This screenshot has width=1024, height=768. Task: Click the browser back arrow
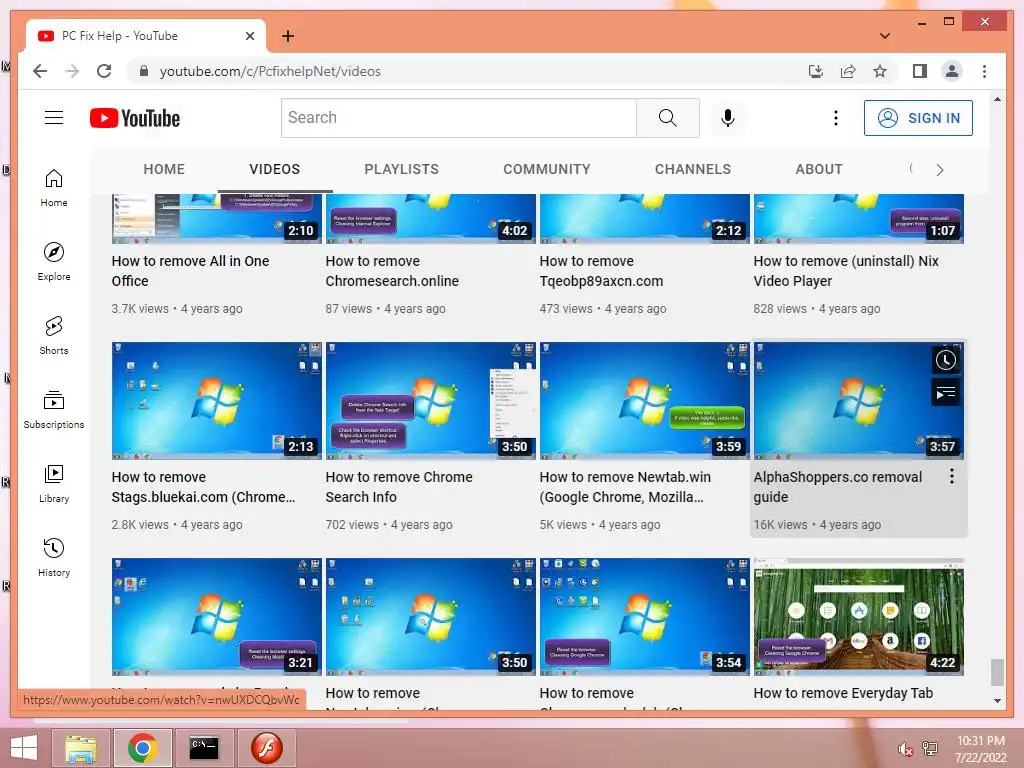pyautogui.click(x=40, y=71)
